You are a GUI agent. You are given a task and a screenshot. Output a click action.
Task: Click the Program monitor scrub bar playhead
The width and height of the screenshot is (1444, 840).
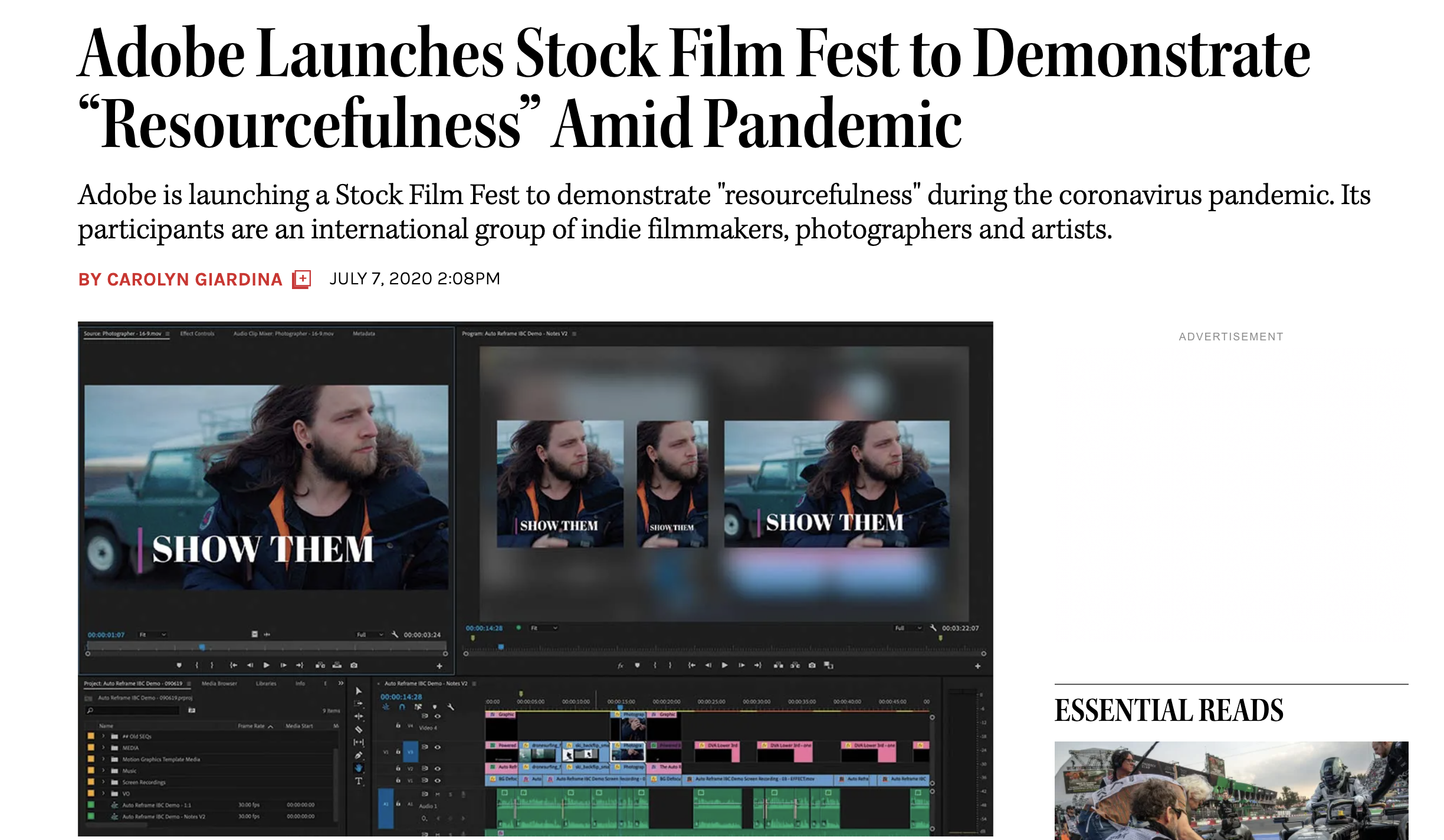pyautogui.click(x=501, y=647)
